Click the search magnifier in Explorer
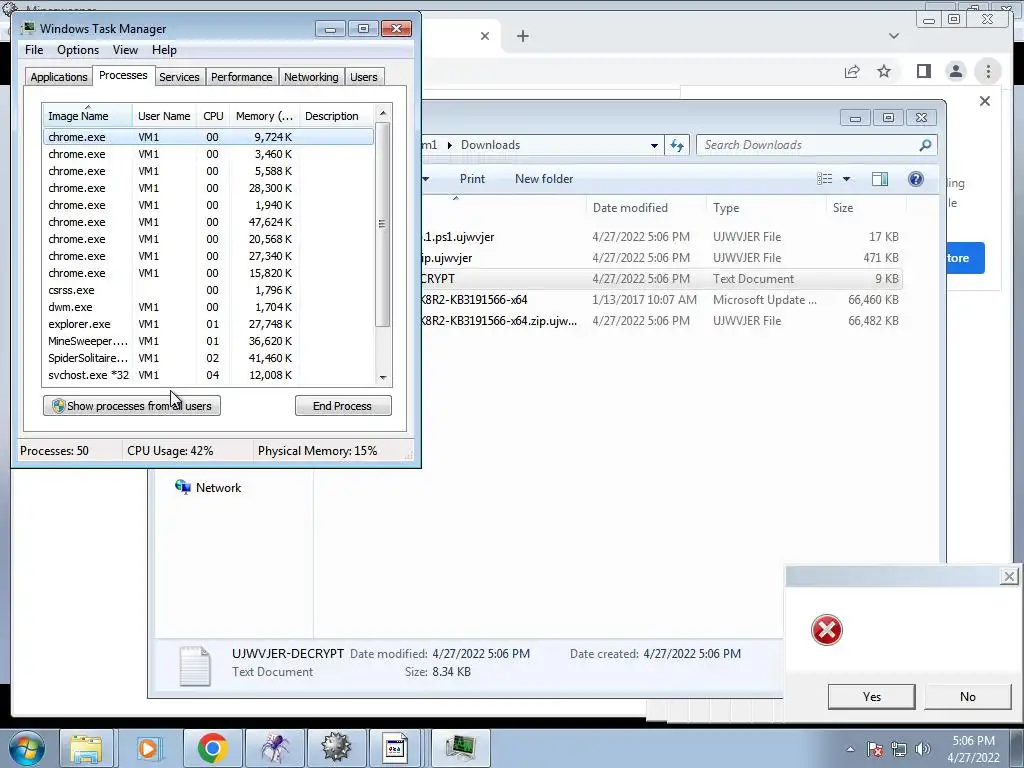This screenshot has width=1024, height=768. click(925, 145)
